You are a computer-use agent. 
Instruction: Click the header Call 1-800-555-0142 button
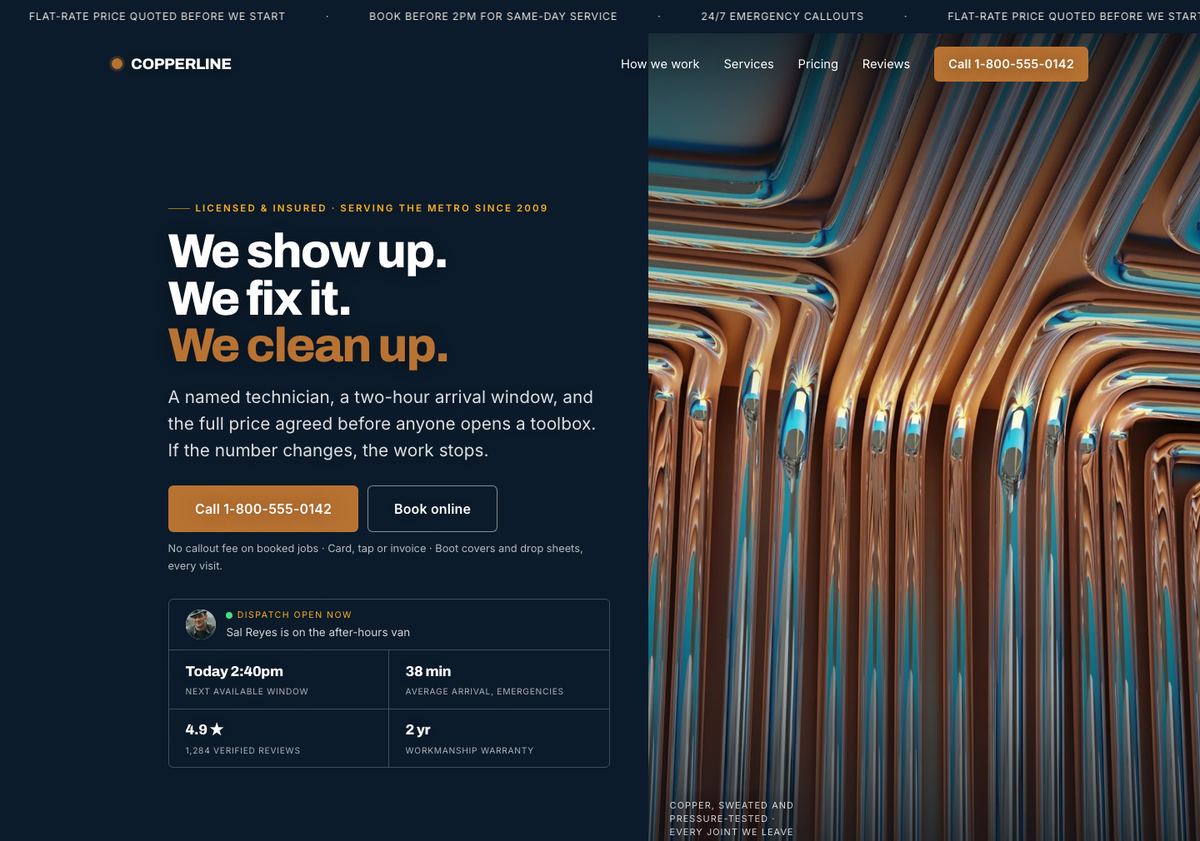(x=1011, y=64)
